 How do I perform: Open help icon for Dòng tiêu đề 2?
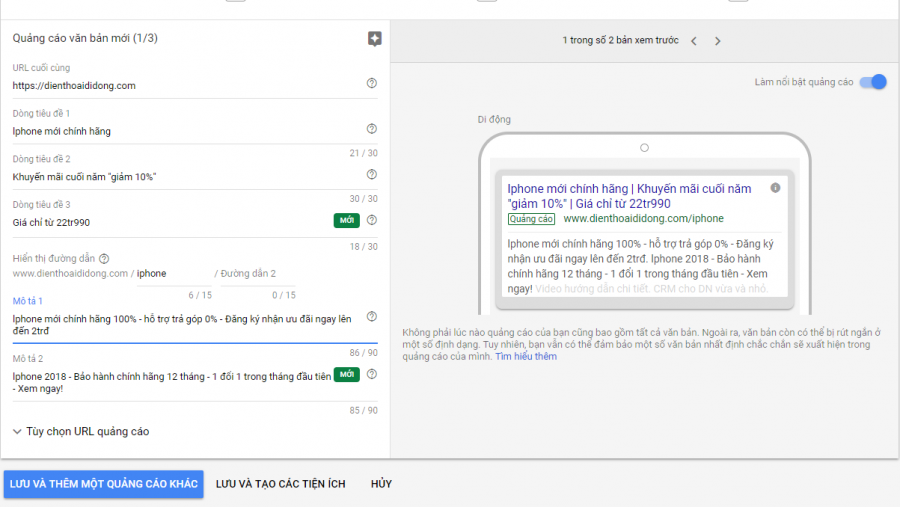point(372,174)
